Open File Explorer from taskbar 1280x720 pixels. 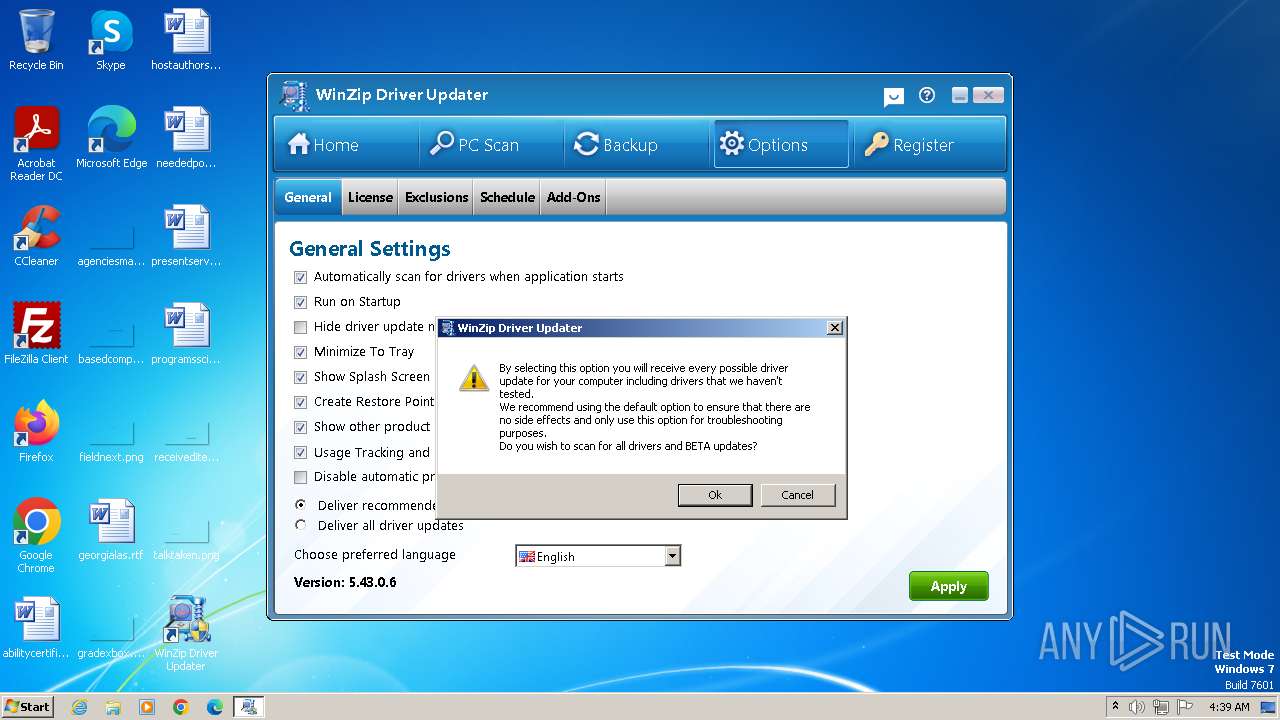pyautogui.click(x=113, y=707)
